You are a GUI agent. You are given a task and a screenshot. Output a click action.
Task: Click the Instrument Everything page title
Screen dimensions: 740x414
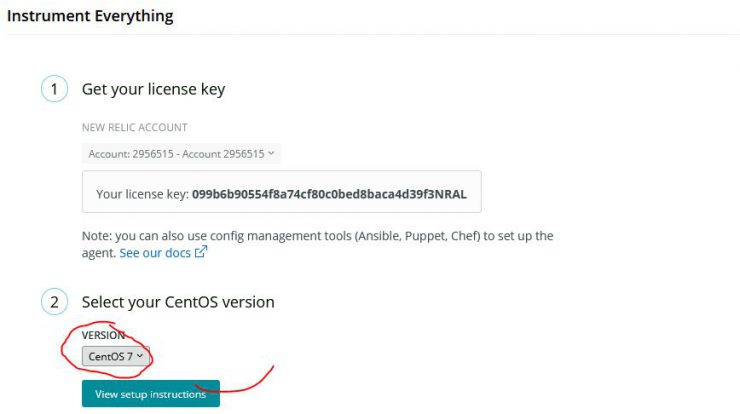(90, 16)
